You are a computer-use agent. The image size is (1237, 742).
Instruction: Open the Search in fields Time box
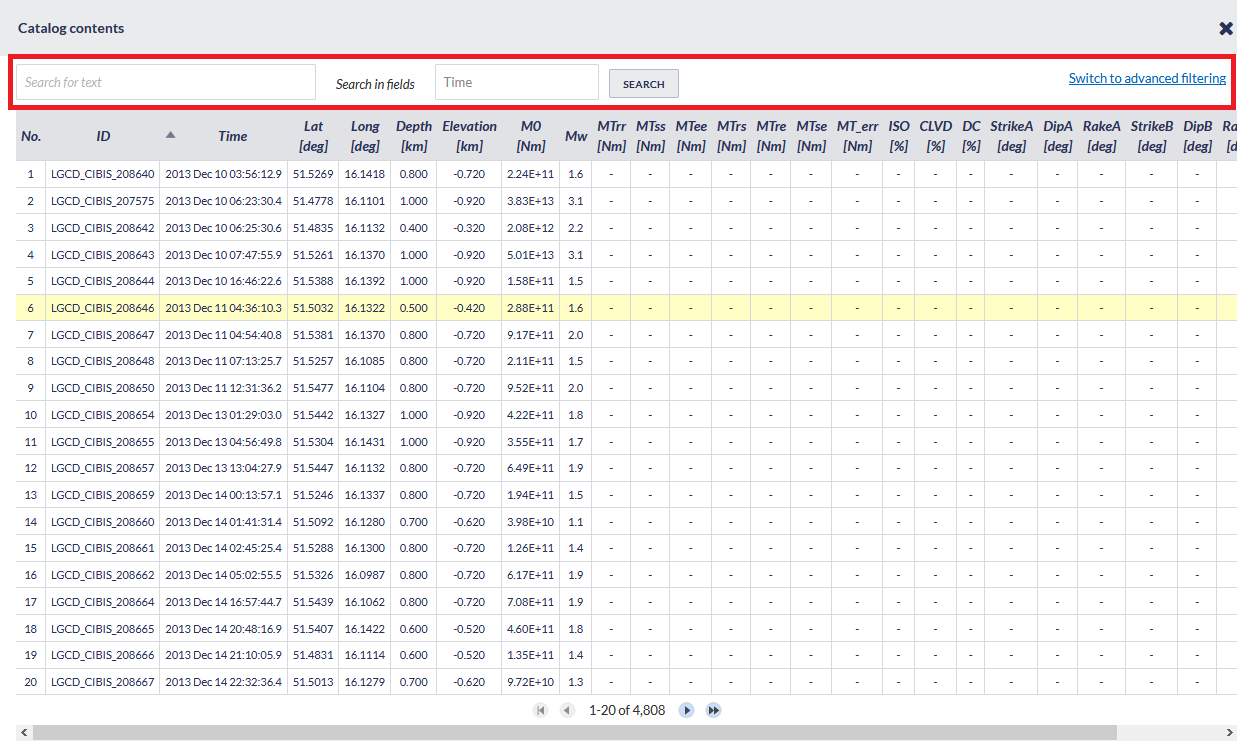[x=516, y=82]
